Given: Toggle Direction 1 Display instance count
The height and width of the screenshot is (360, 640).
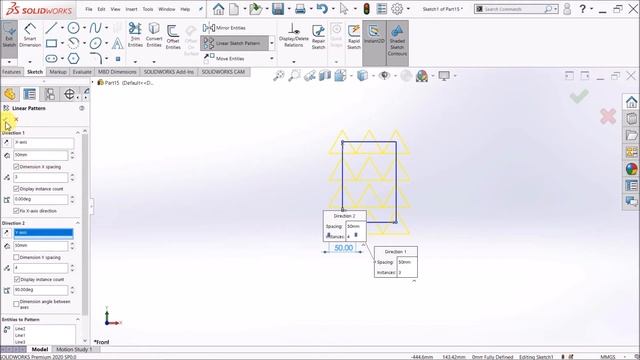Looking at the screenshot, I should coord(16,189).
